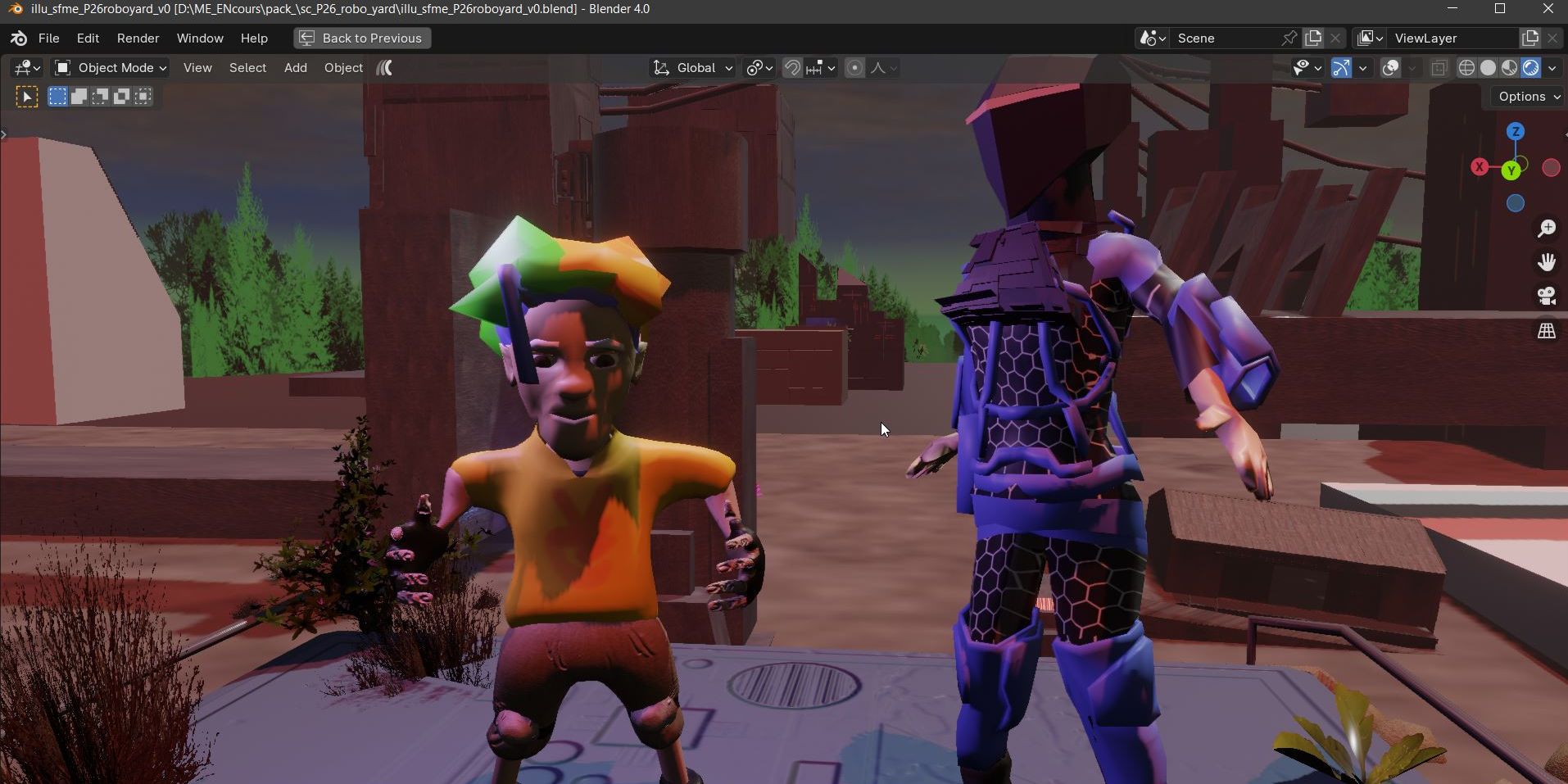Pin the Scene to workspace
This screenshot has width=1568, height=784.
[1289, 39]
